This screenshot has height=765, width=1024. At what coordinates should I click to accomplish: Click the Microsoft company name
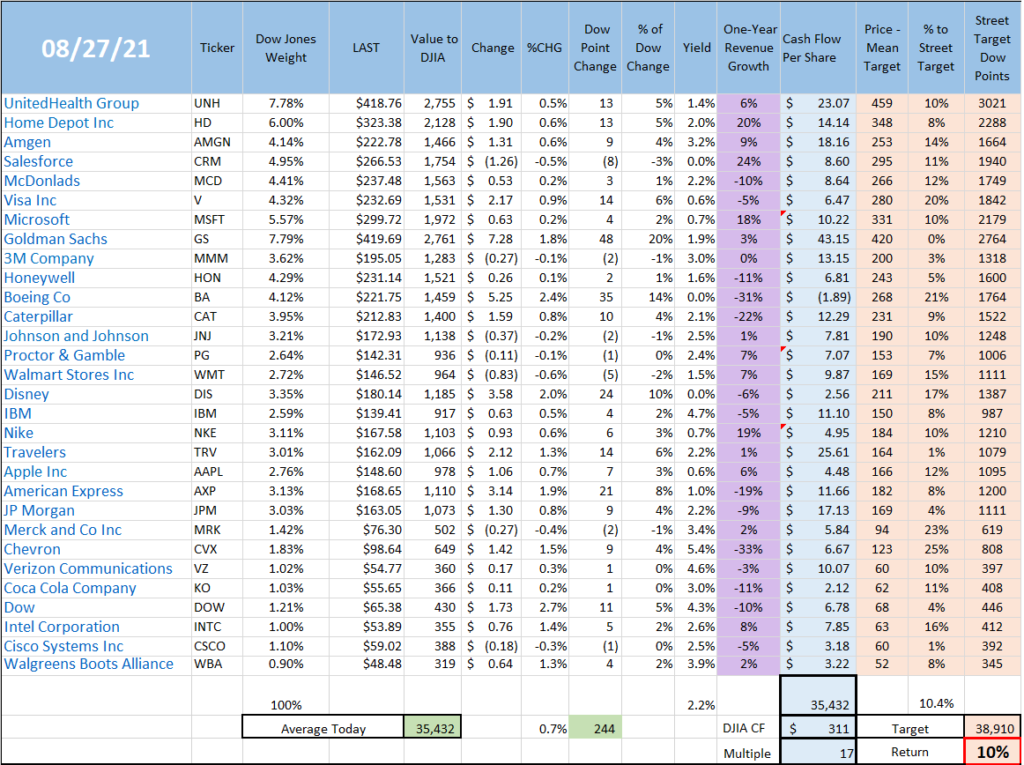point(37,220)
